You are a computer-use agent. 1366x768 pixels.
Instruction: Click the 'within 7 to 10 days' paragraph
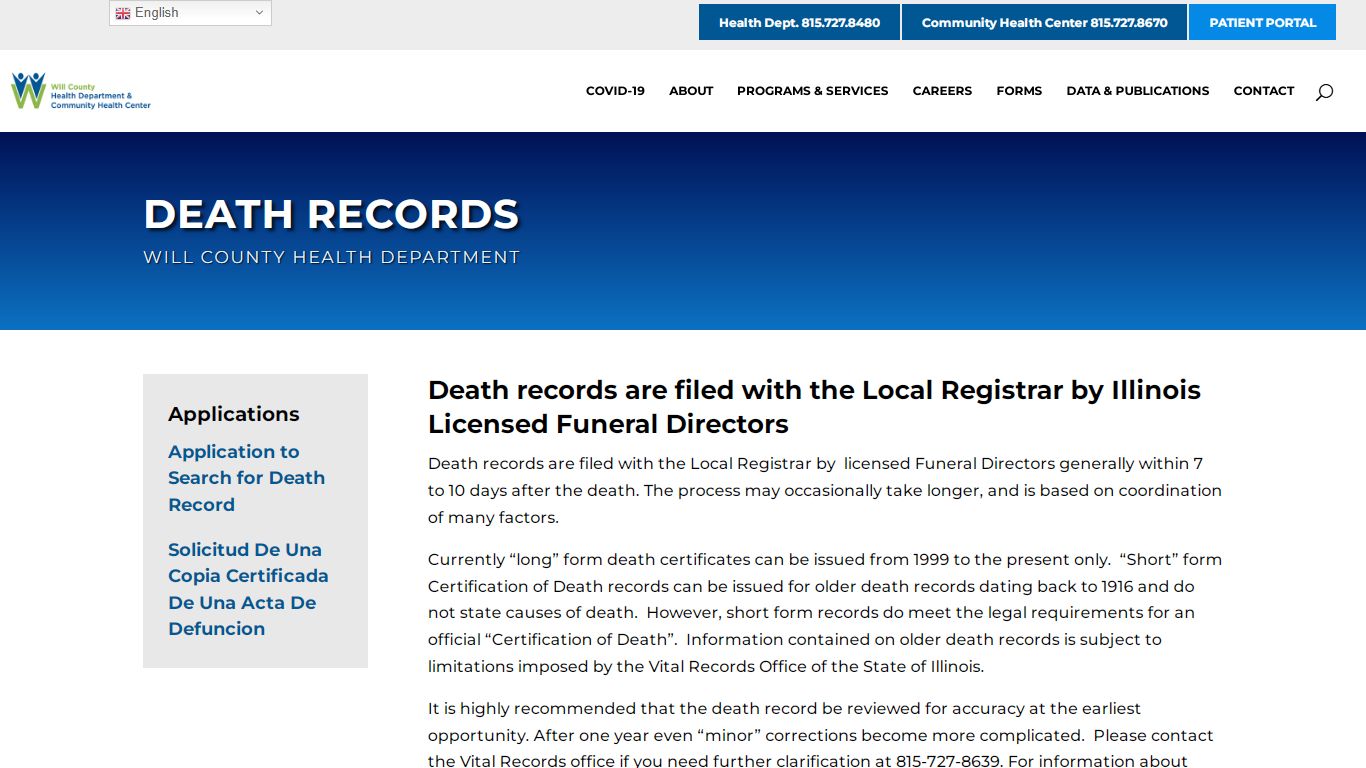pos(825,491)
